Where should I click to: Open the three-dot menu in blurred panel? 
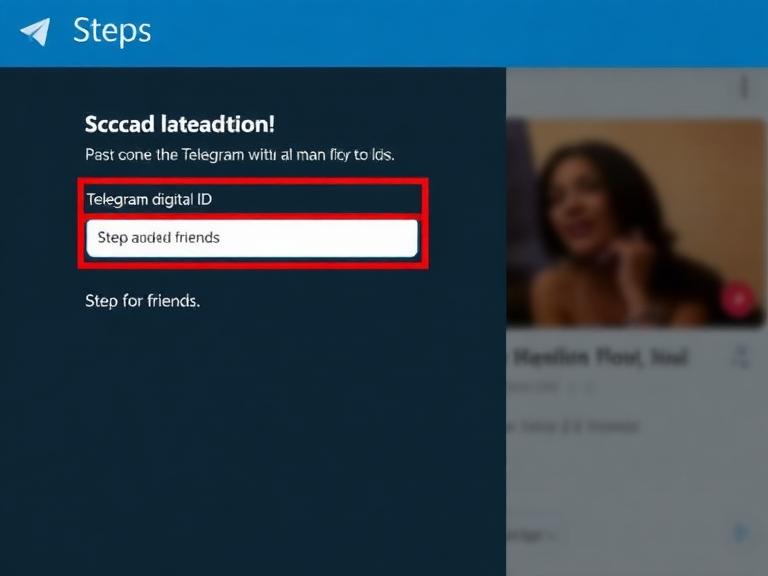(744, 87)
